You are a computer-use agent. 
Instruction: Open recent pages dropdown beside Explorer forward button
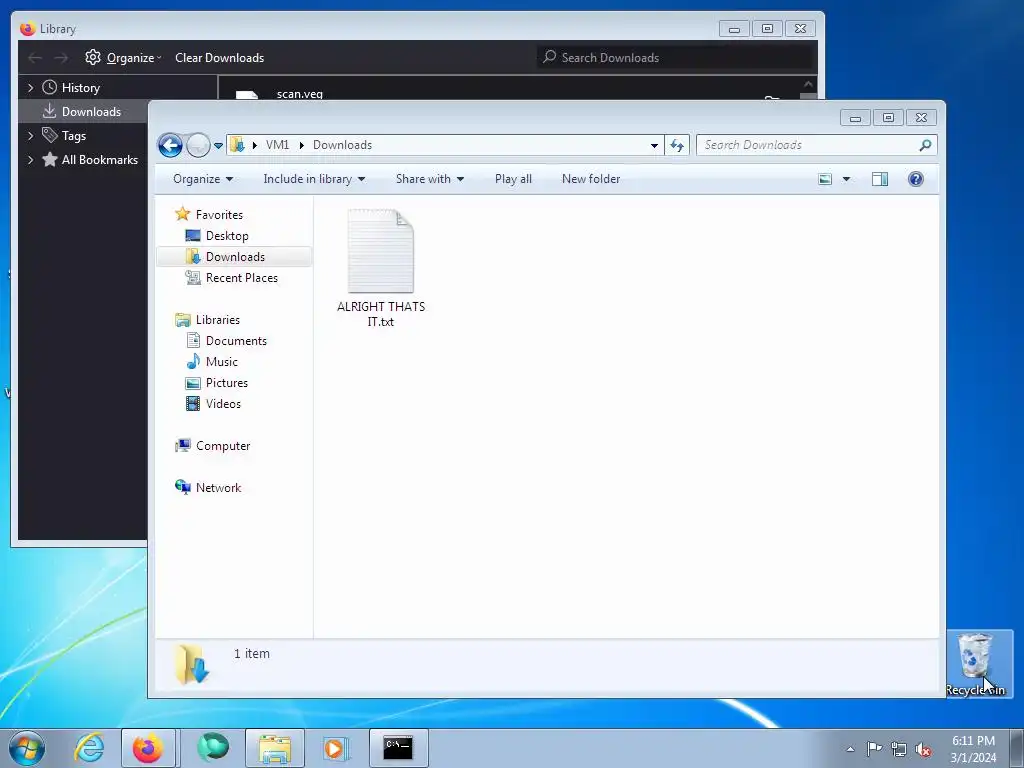pyautogui.click(x=218, y=146)
